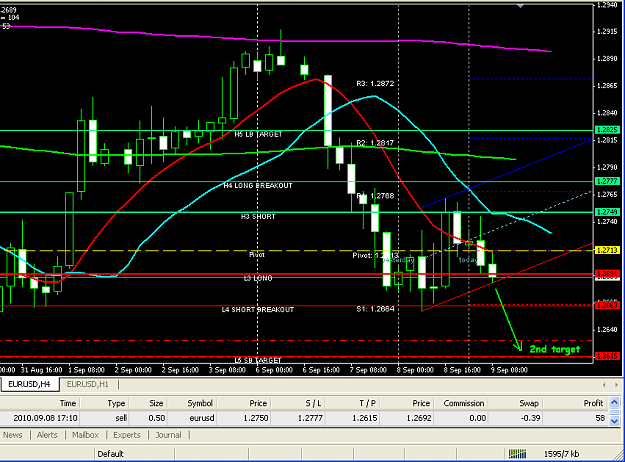Click the terminal scrollbar down arrow
This screenshot has height=462, width=625.
point(615,421)
